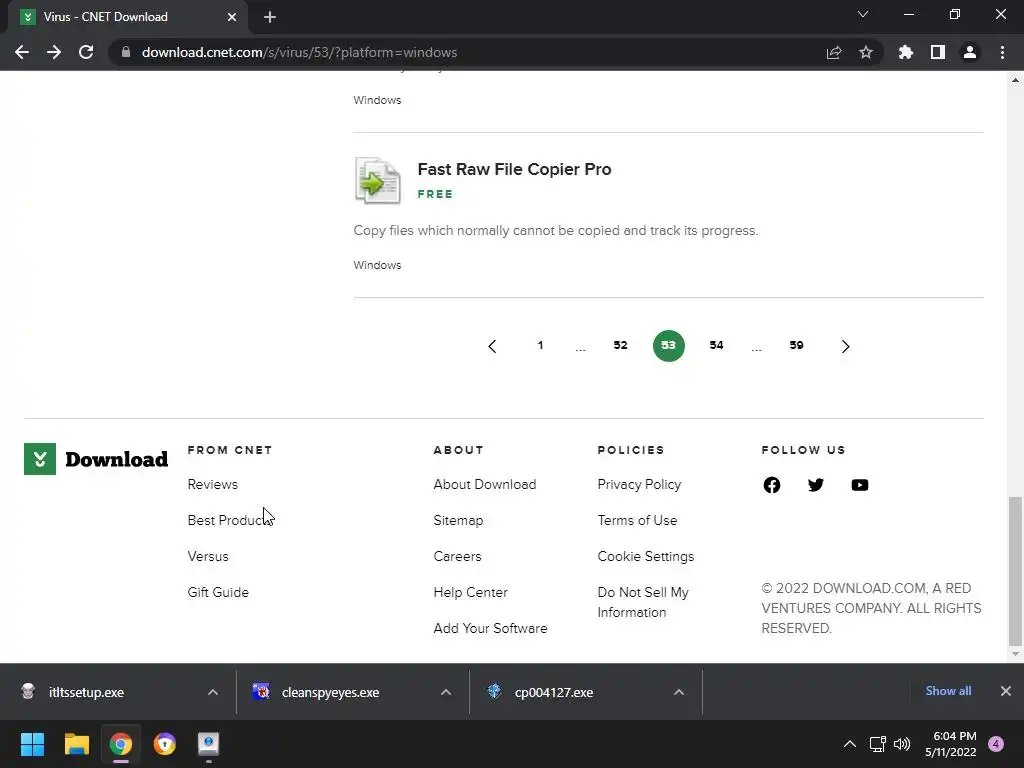1024x768 pixels.
Task: Open the About Download link
Action: point(485,485)
